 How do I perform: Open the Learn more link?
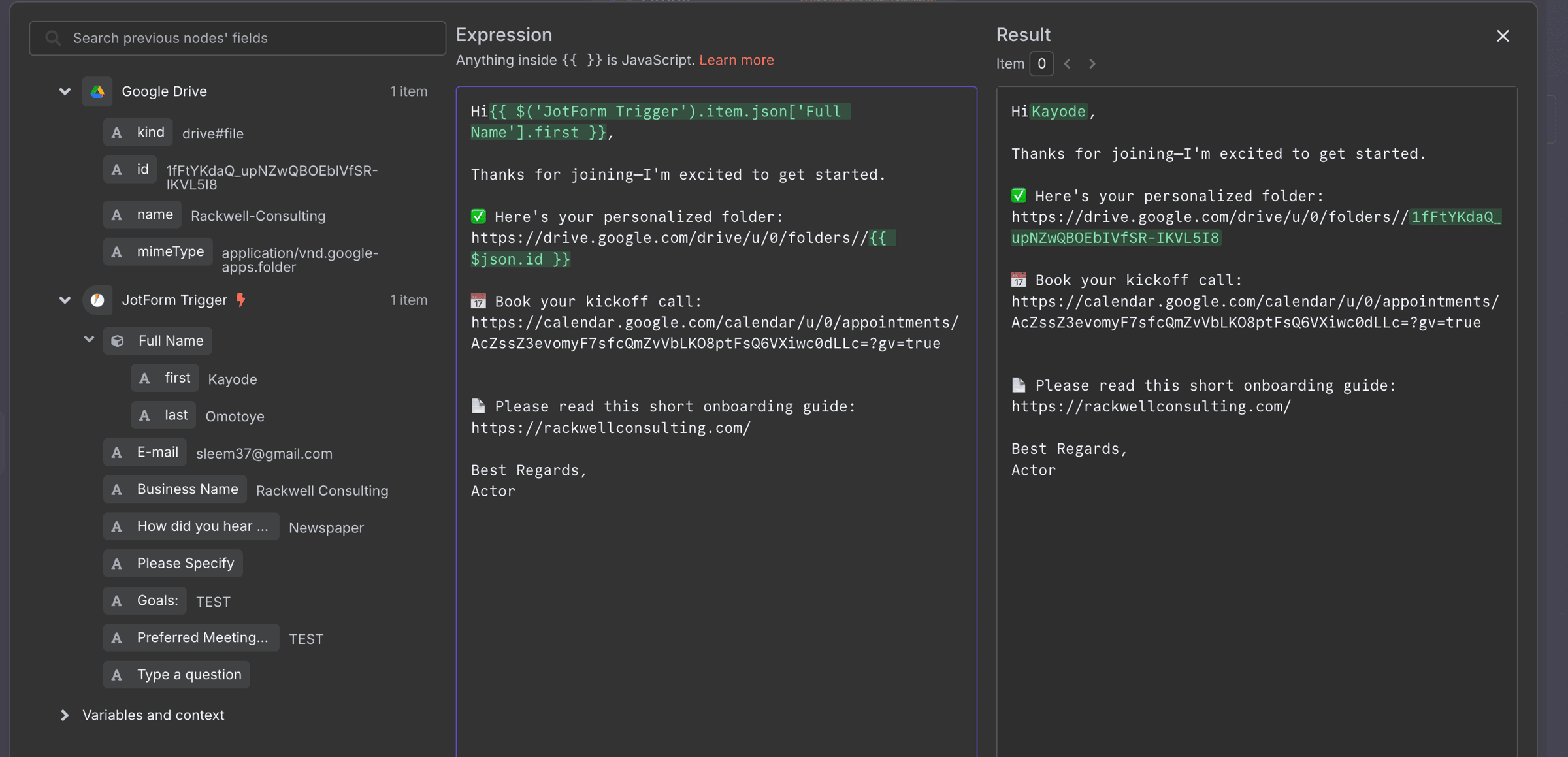tap(736, 60)
